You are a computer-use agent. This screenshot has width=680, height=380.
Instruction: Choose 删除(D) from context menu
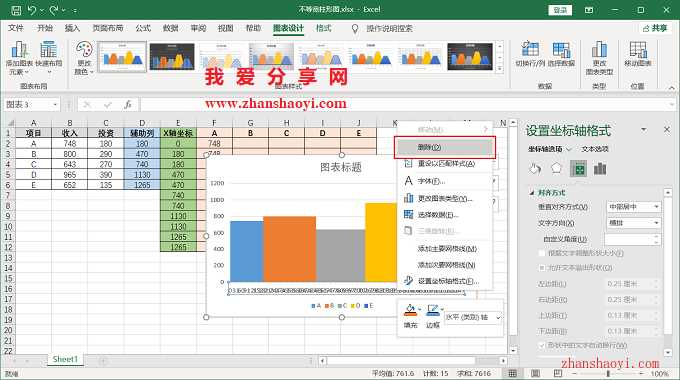[x=445, y=147]
